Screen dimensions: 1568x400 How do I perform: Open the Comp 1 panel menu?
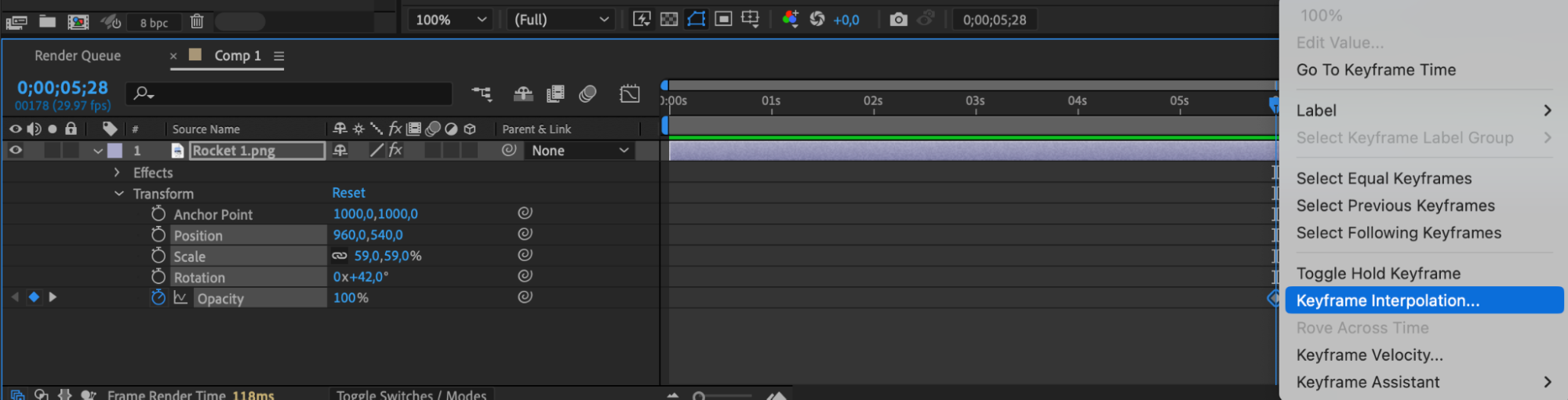pos(278,56)
